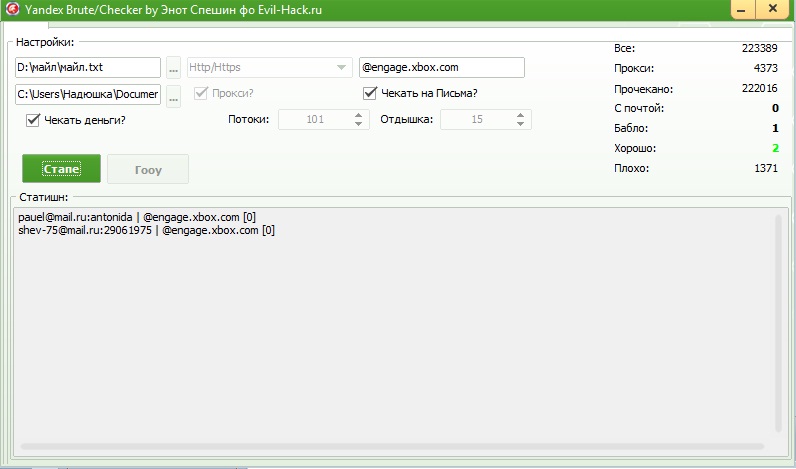Click the vertical scrollbar in Статишн log
Image resolution: width=796 pixels, height=469 pixels.
779,323
